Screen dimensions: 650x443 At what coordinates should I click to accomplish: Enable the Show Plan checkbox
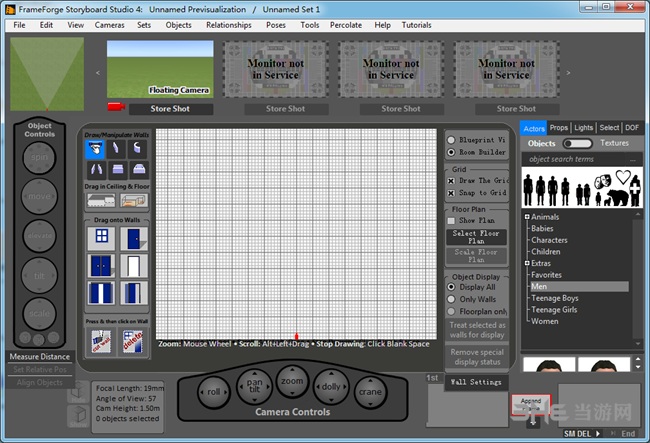451,220
